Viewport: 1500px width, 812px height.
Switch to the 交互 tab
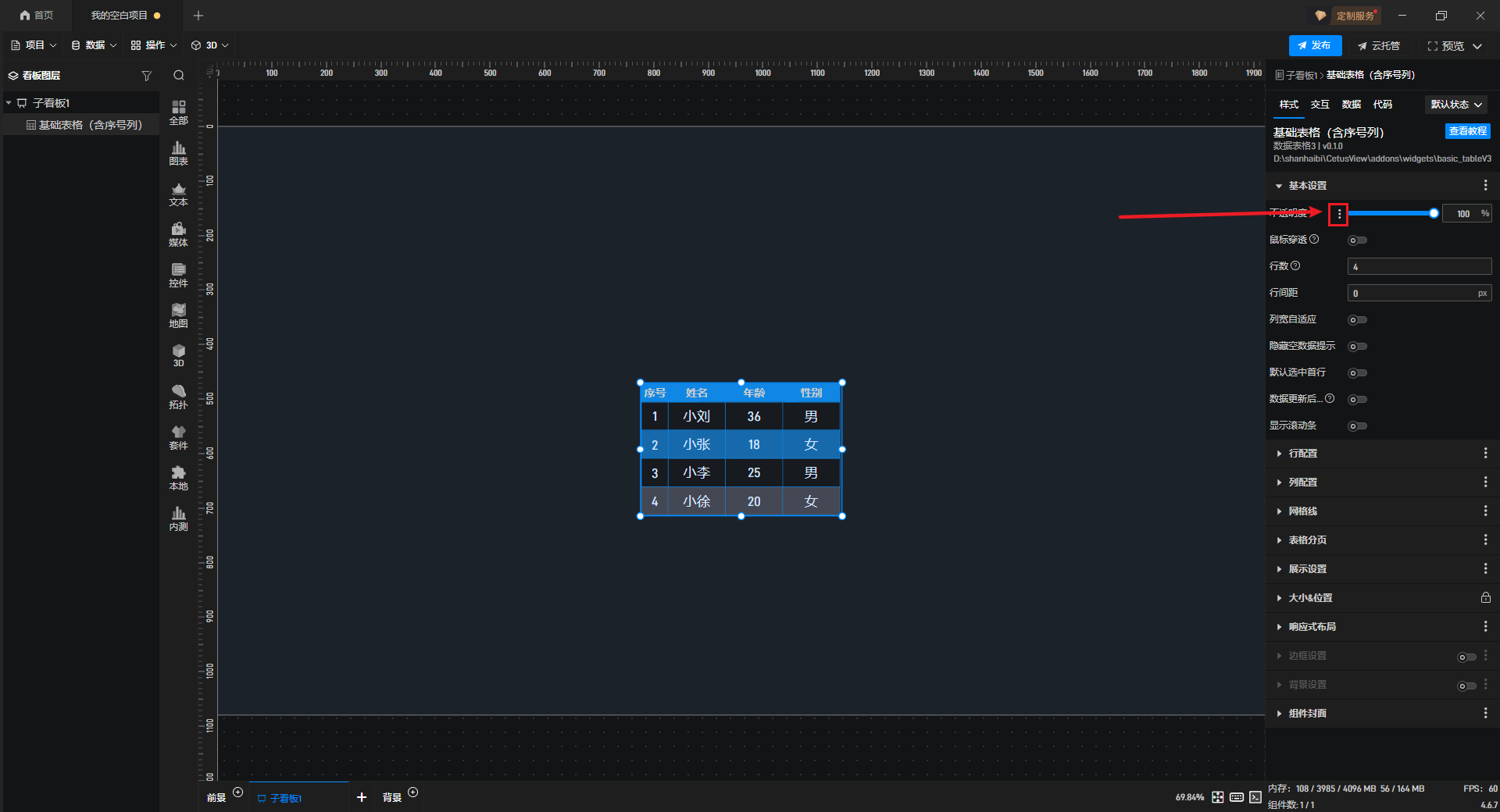point(1320,105)
